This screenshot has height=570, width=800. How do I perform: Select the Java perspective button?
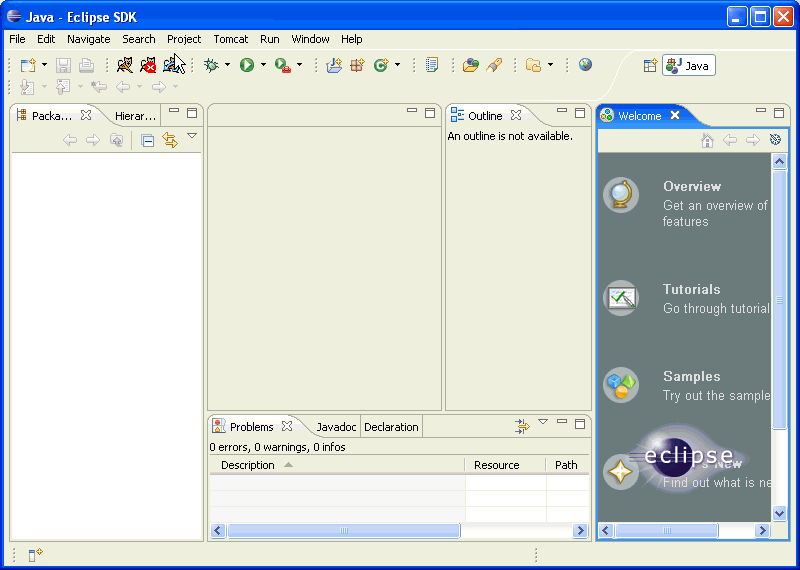click(x=687, y=65)
